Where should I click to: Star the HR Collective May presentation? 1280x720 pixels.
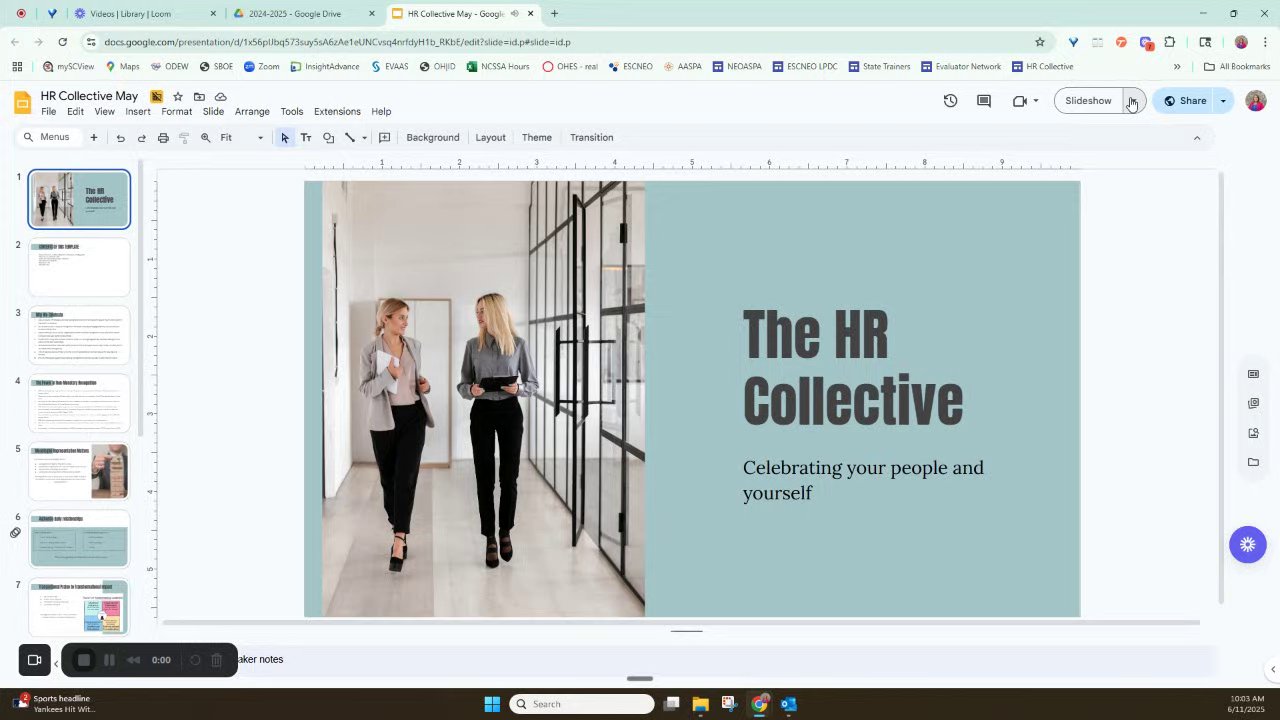(x=178, y=96)
